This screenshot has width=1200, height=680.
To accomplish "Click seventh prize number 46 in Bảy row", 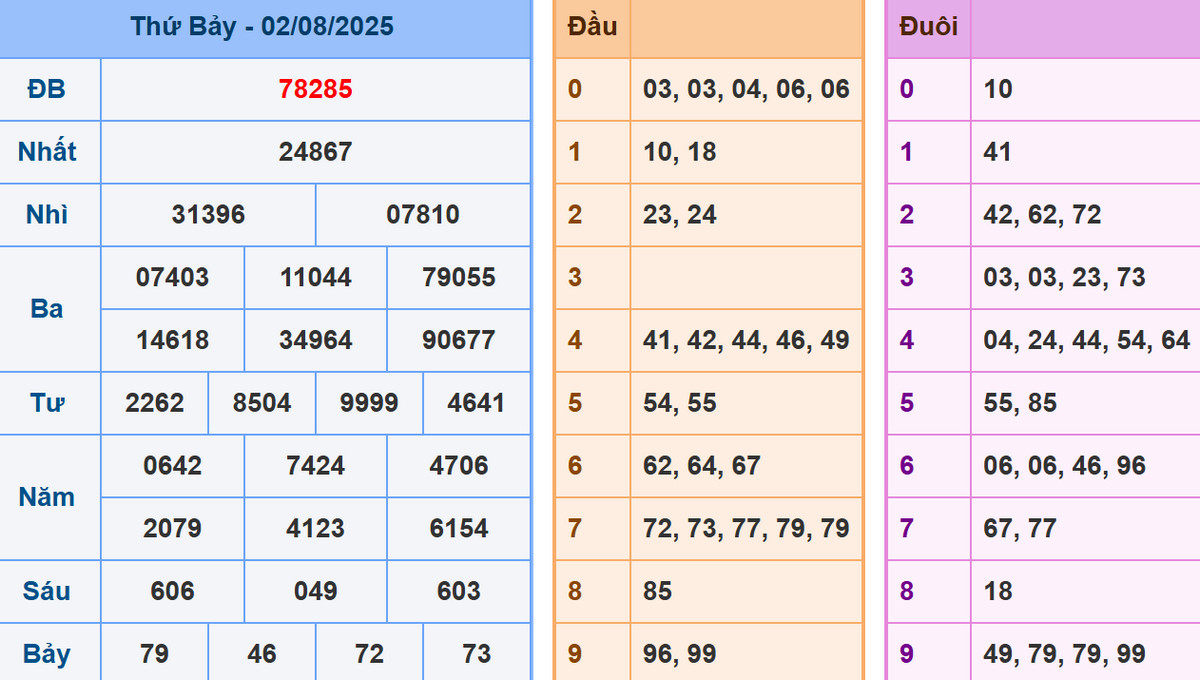I will [262, 654].
